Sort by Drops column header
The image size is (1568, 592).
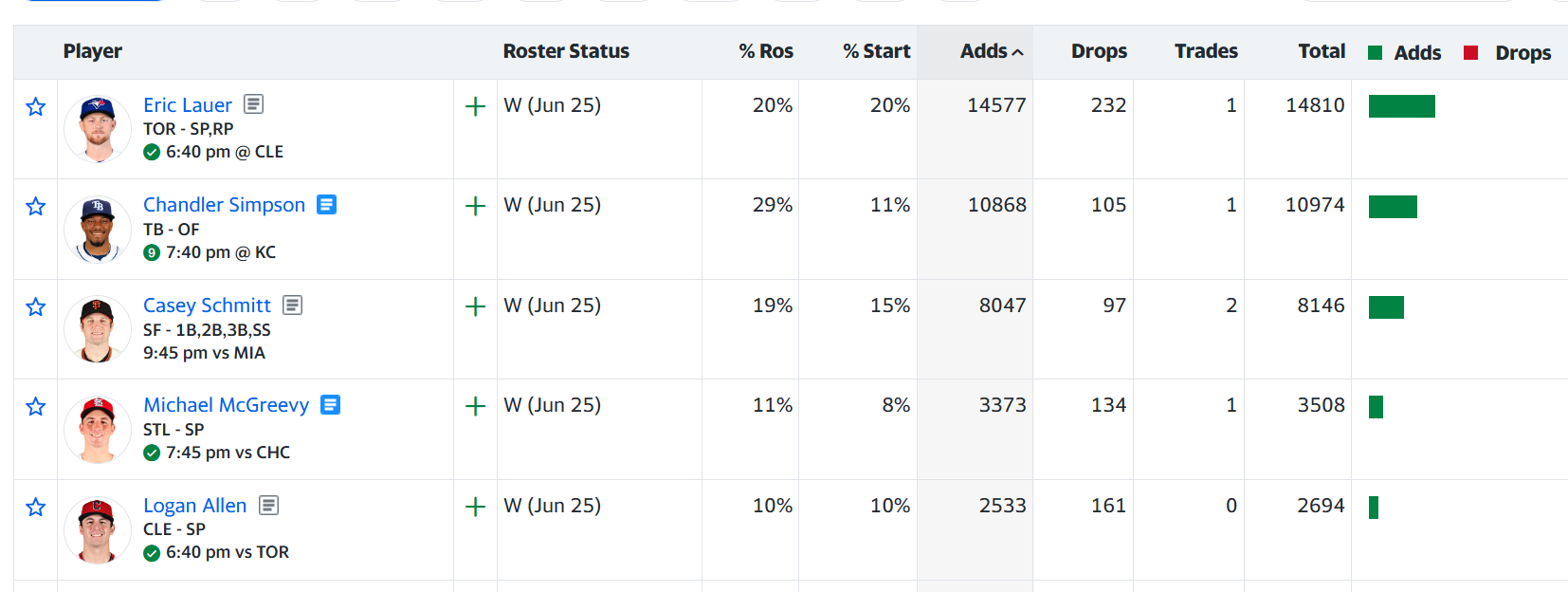(x=1099, y=51)
